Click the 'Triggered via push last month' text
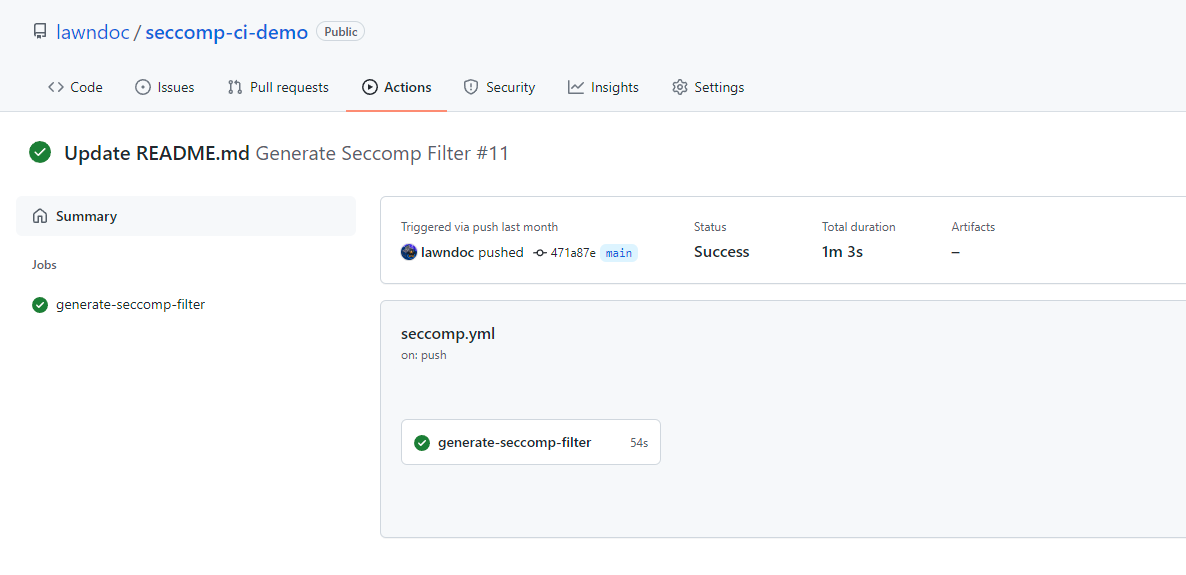Screen dimensions: 1186x575 click(x=480, y=227)
